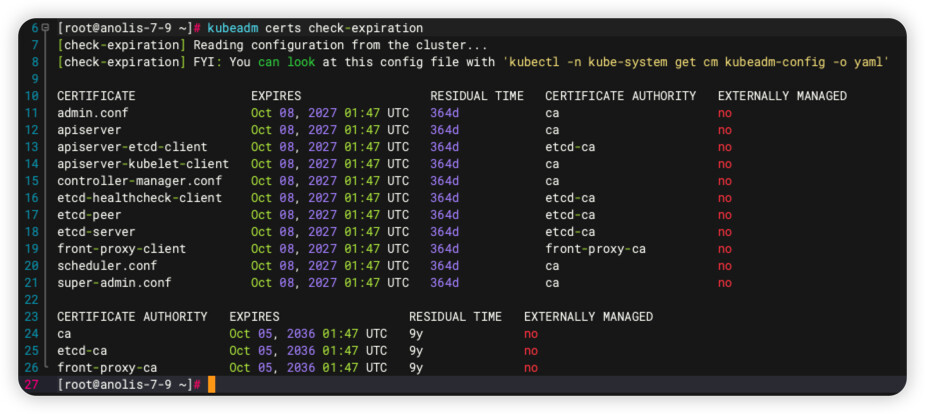The width and height of the screenshot is (925, 414).
Task: Select 'apiserver-etcd-client' certificate name
Action: 132,147
